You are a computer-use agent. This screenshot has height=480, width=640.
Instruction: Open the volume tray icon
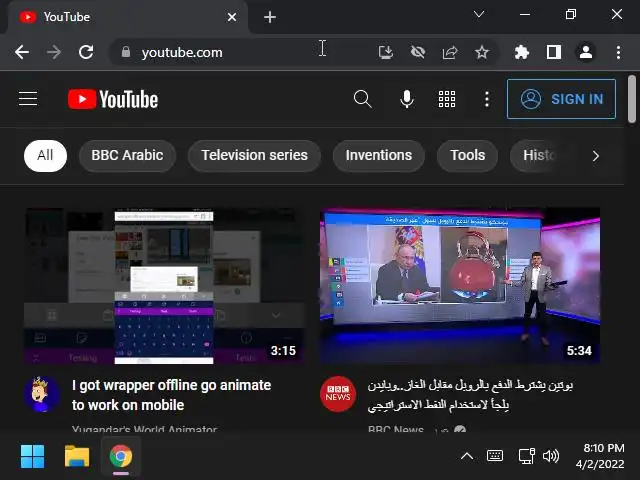(551, 456)
